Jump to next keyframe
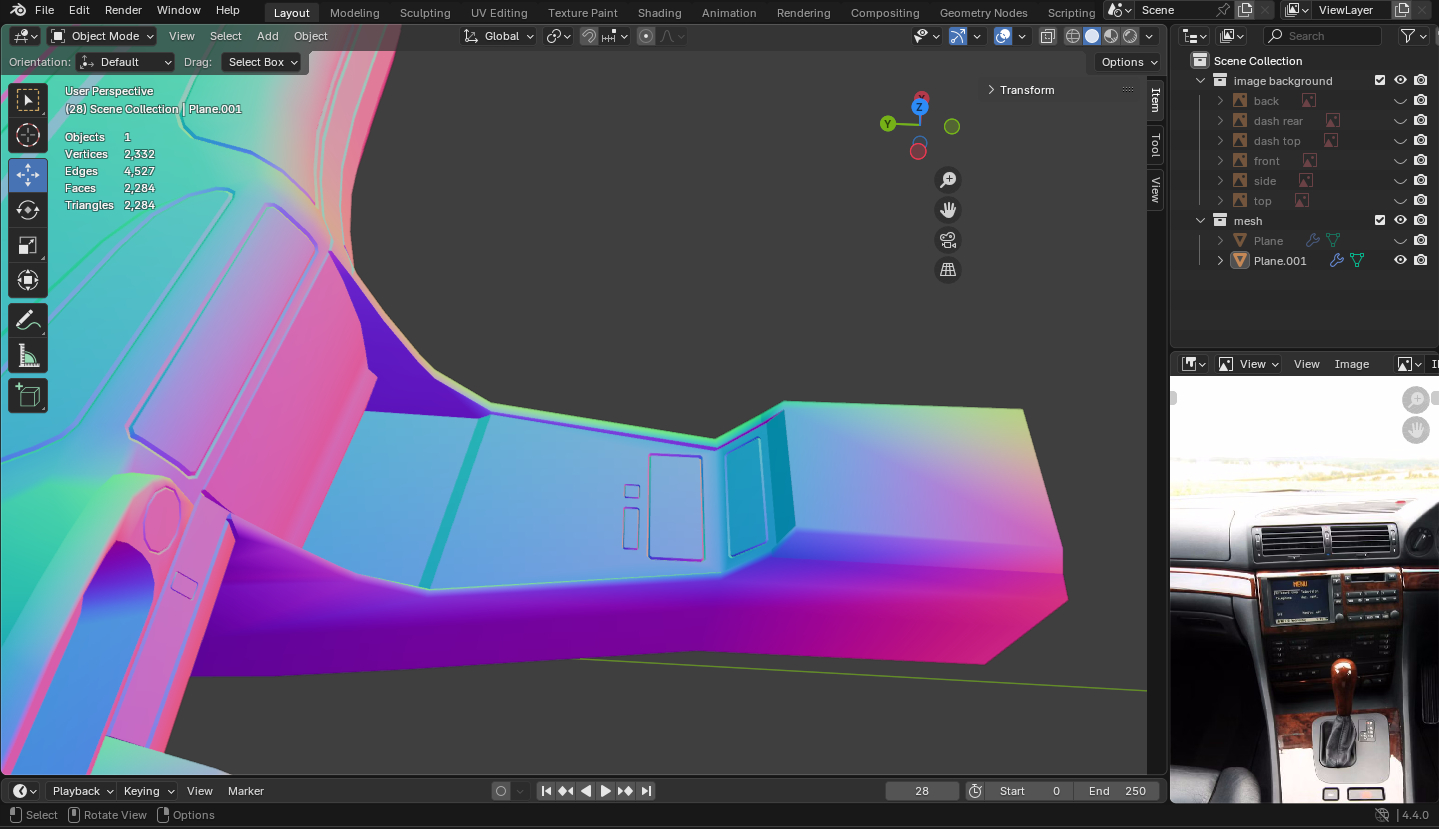The width and height of the screenshot is (1439, 829). pos(626,791)
